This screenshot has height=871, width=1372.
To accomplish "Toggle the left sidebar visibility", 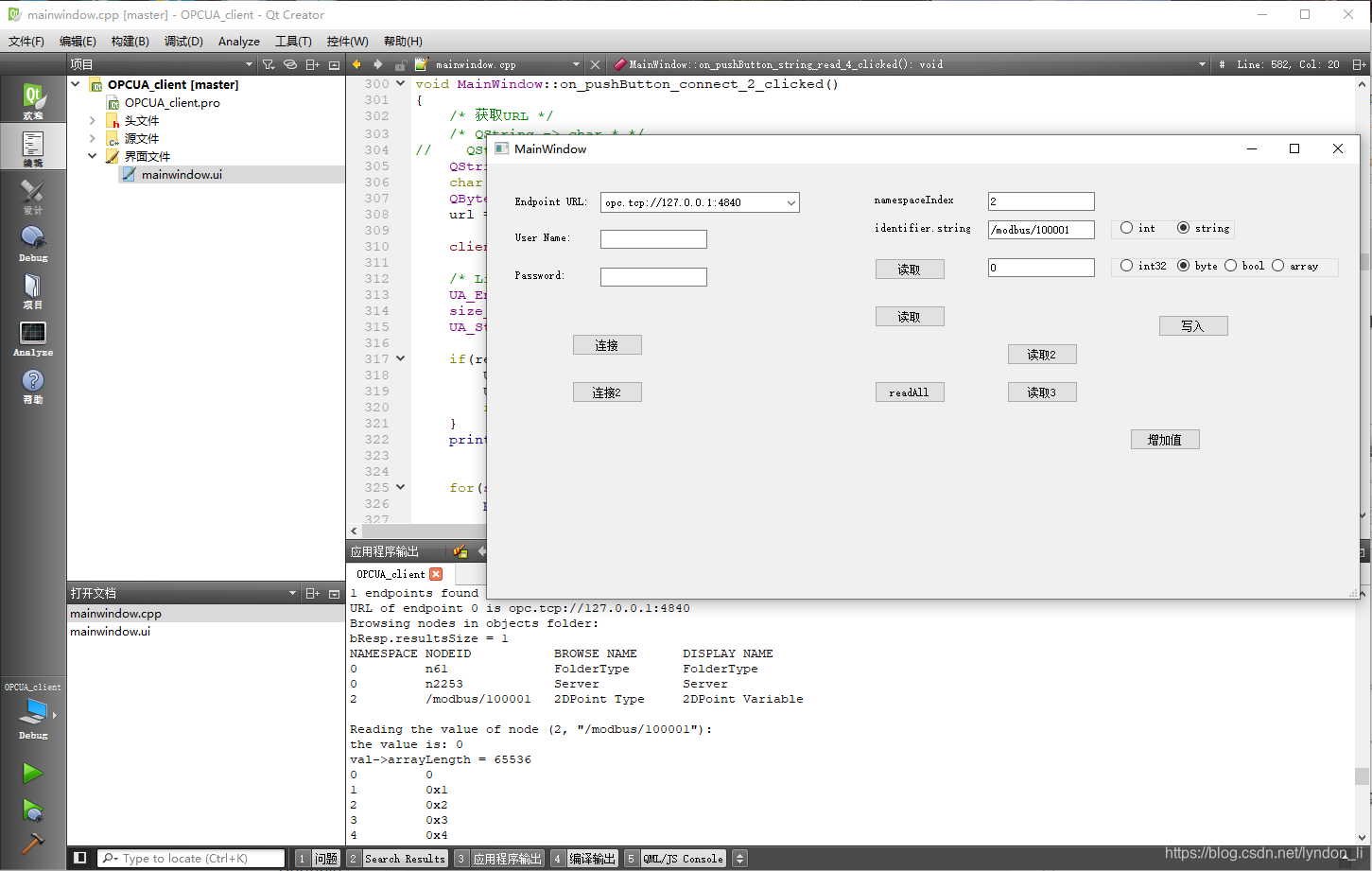I will (x=80, y=858).
